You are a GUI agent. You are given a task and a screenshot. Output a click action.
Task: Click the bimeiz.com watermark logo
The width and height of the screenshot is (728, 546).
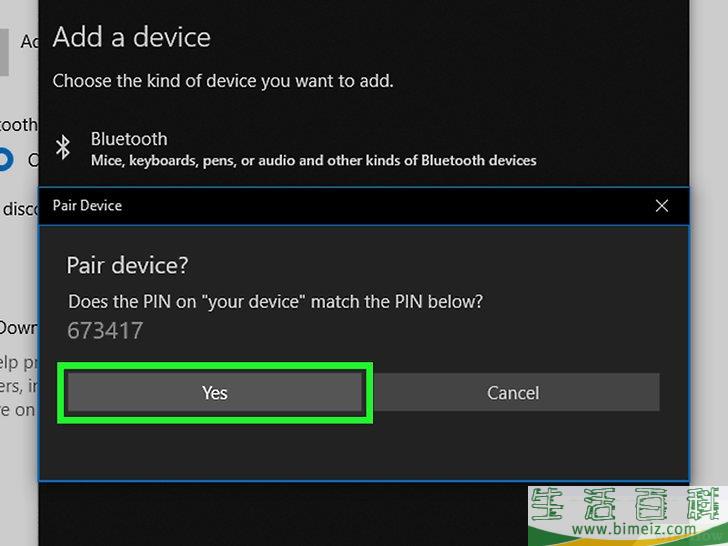coord(628,516)
